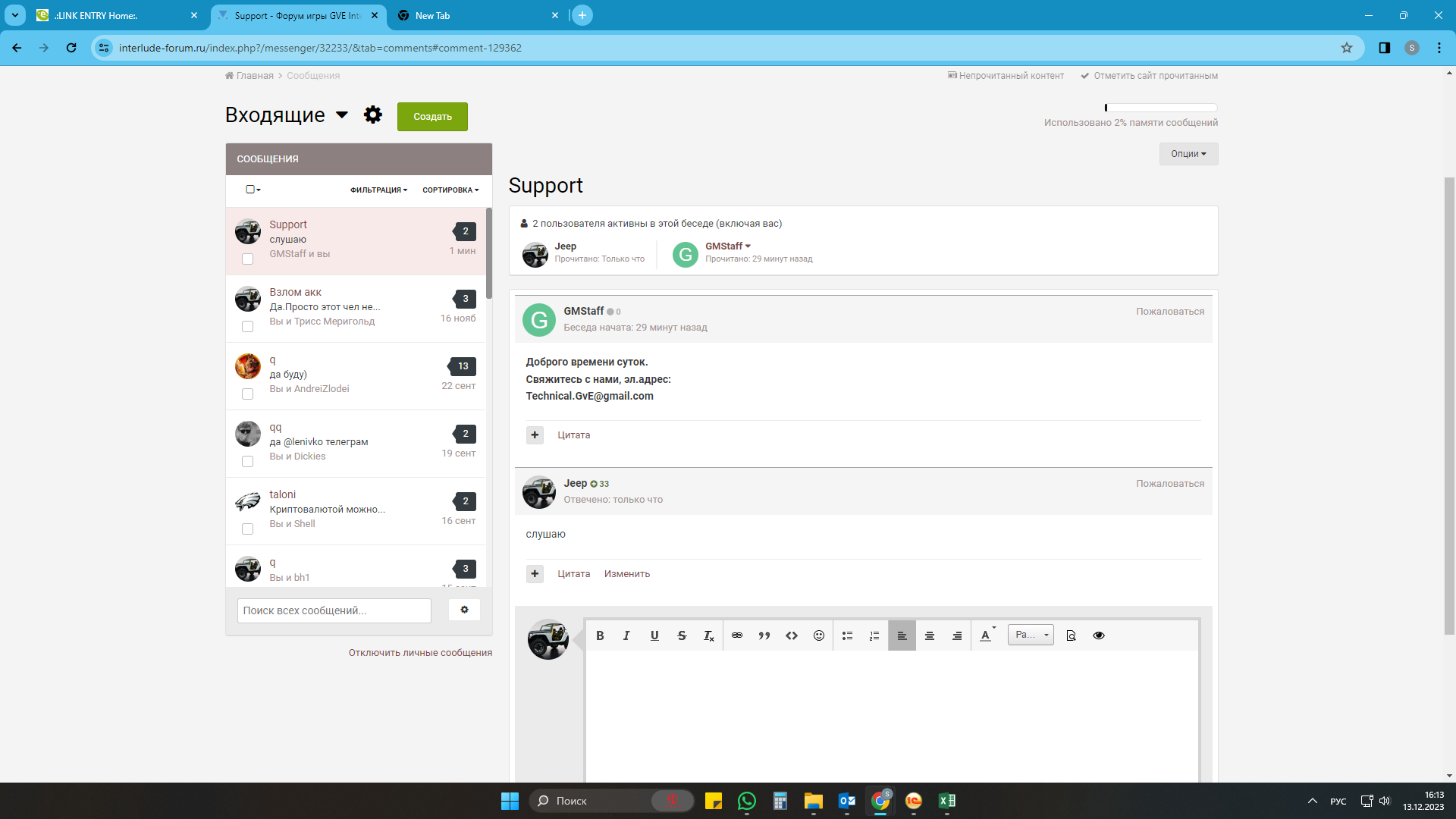1456x819 pixels.
Task: Center-align text in the editor
Action: coord(930,635)
